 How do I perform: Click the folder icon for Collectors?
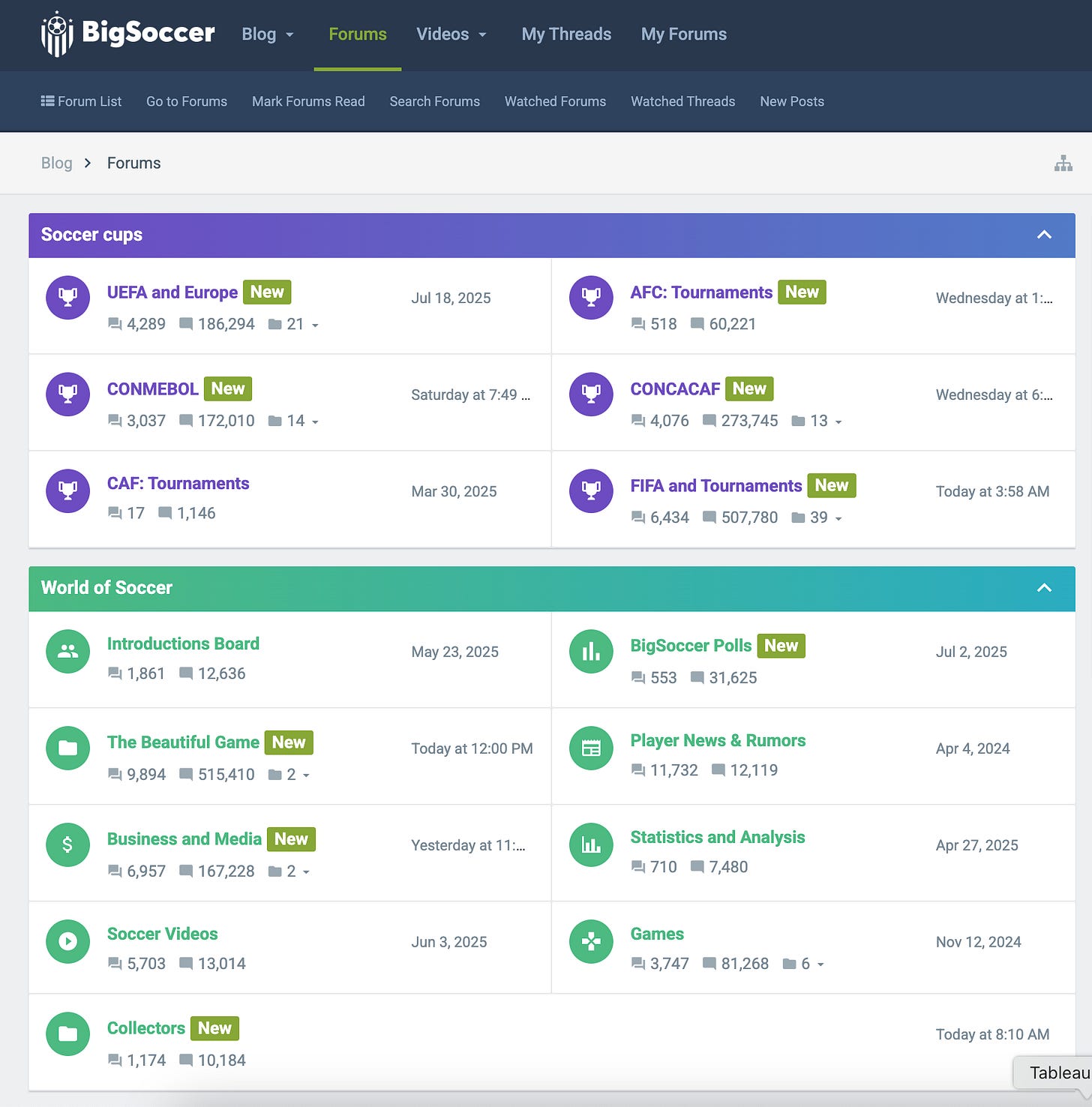(67, 1034)
